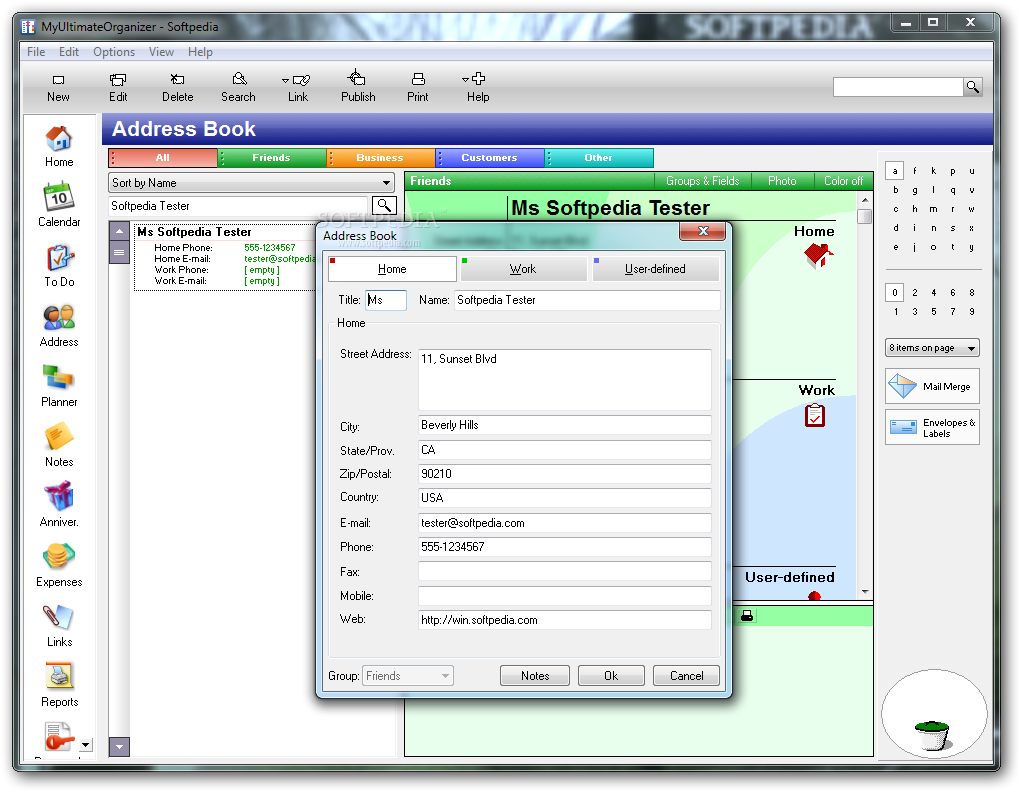This screenshot has width=1021, height=792.
Task: Open the Options menu
Action: (x=114, y=52)
